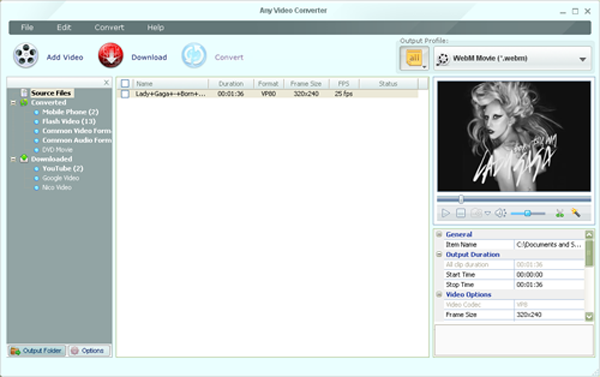Sort list by Duration column header
600x377 pixels.
click(231, 83)
